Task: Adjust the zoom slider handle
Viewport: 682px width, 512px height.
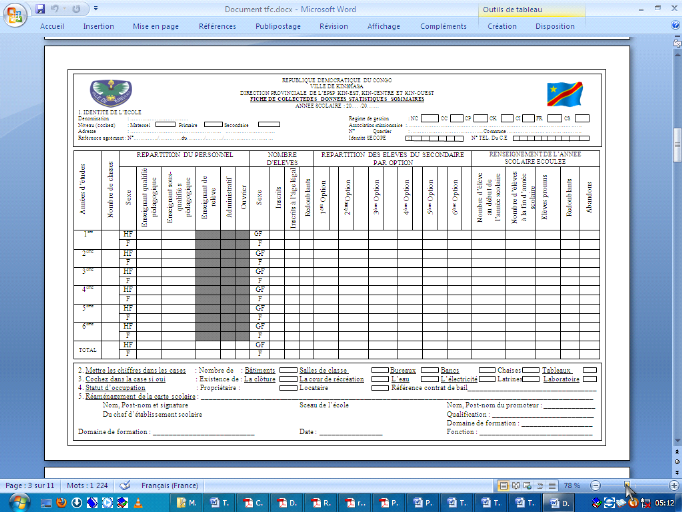Action: [627, 485]
